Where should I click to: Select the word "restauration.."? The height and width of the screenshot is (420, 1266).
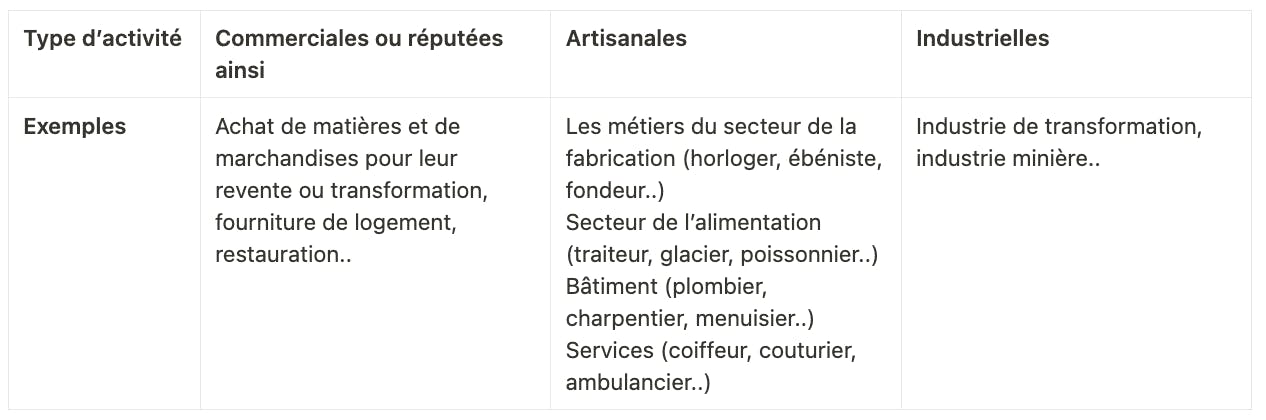coord(283,255)
